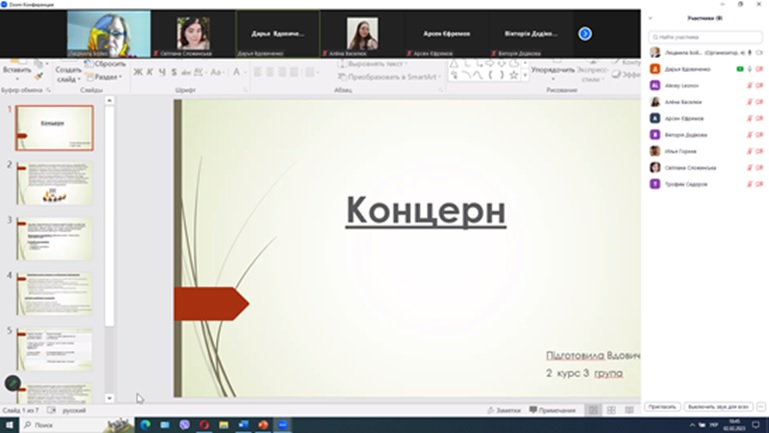Toggle Арсен Ефремов camera-off icon
The image size is (769, 433).
coord(759,118)
